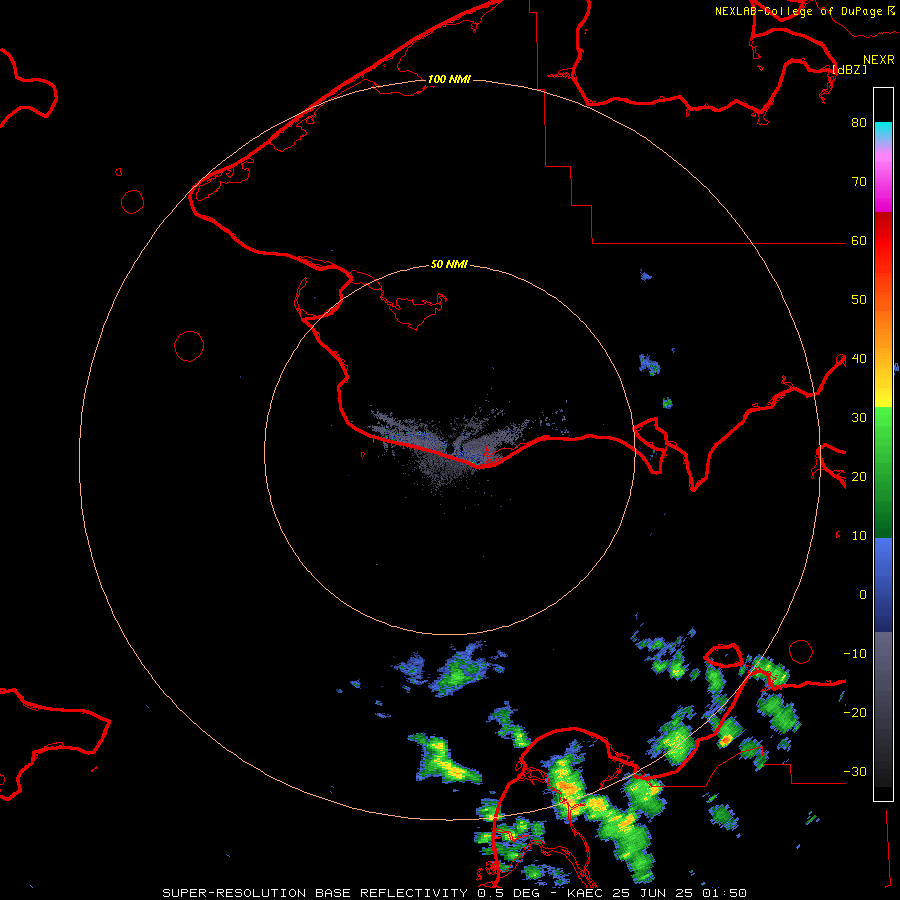Select the -30 dBZ scale value

pos(855,772)
